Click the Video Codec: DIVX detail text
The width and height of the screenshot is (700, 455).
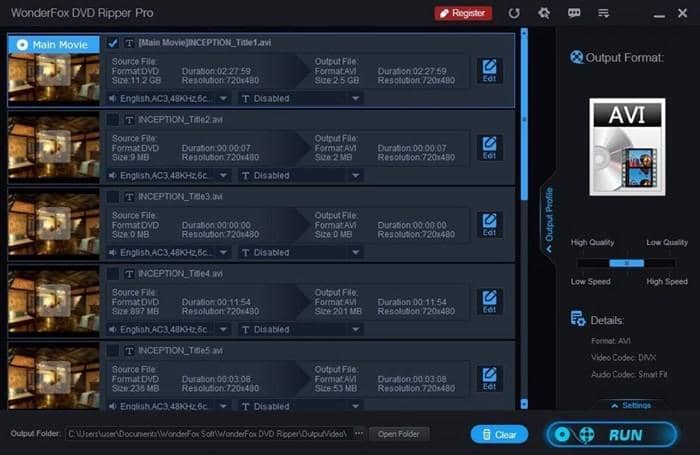point(623,357)
